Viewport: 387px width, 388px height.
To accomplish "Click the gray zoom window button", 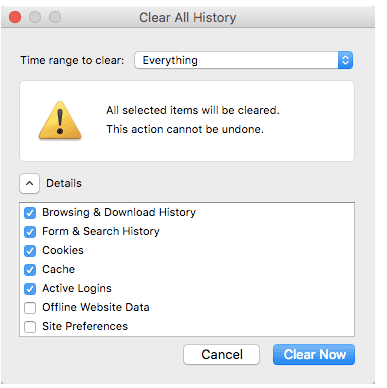I will 55,17.
